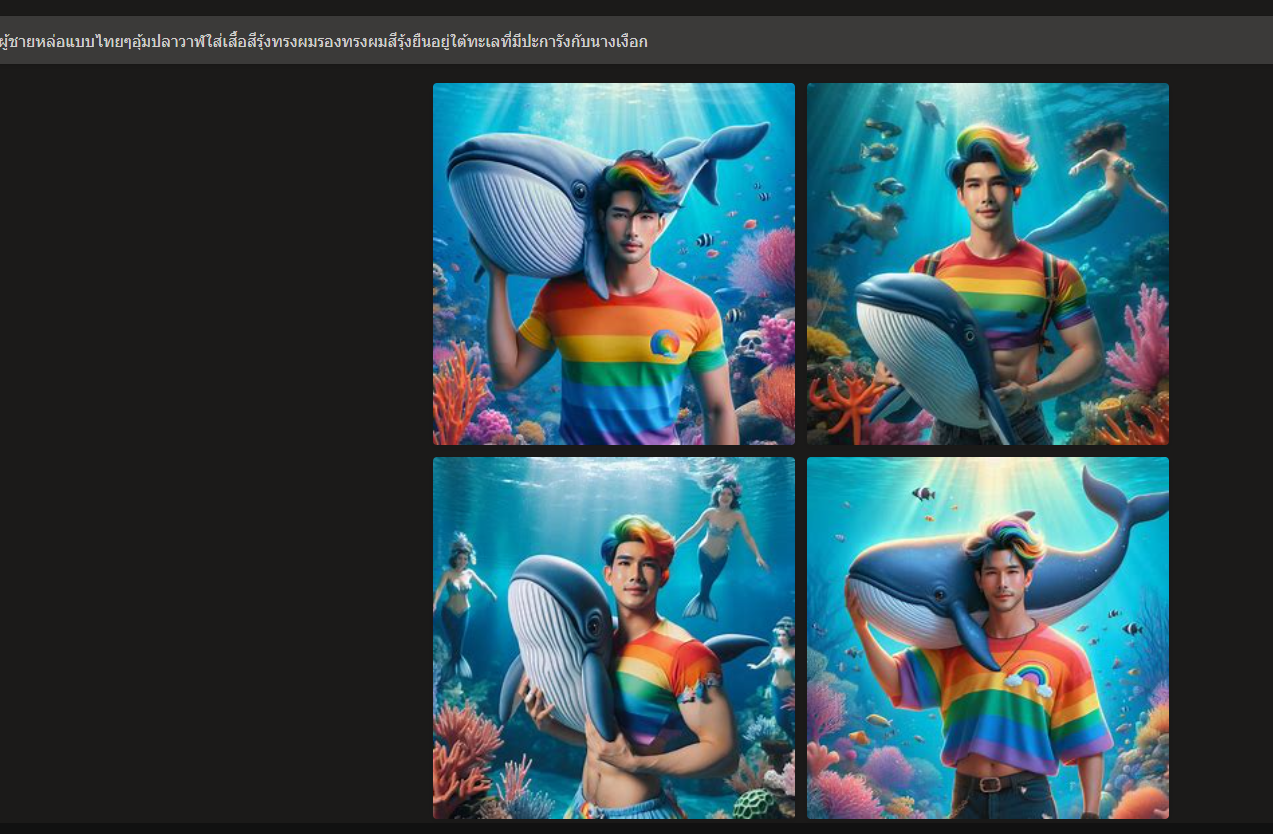Viewport: 1273px width, 834px height.
Task: Click the swimming diver in top-right image
Action: (865, 222)
